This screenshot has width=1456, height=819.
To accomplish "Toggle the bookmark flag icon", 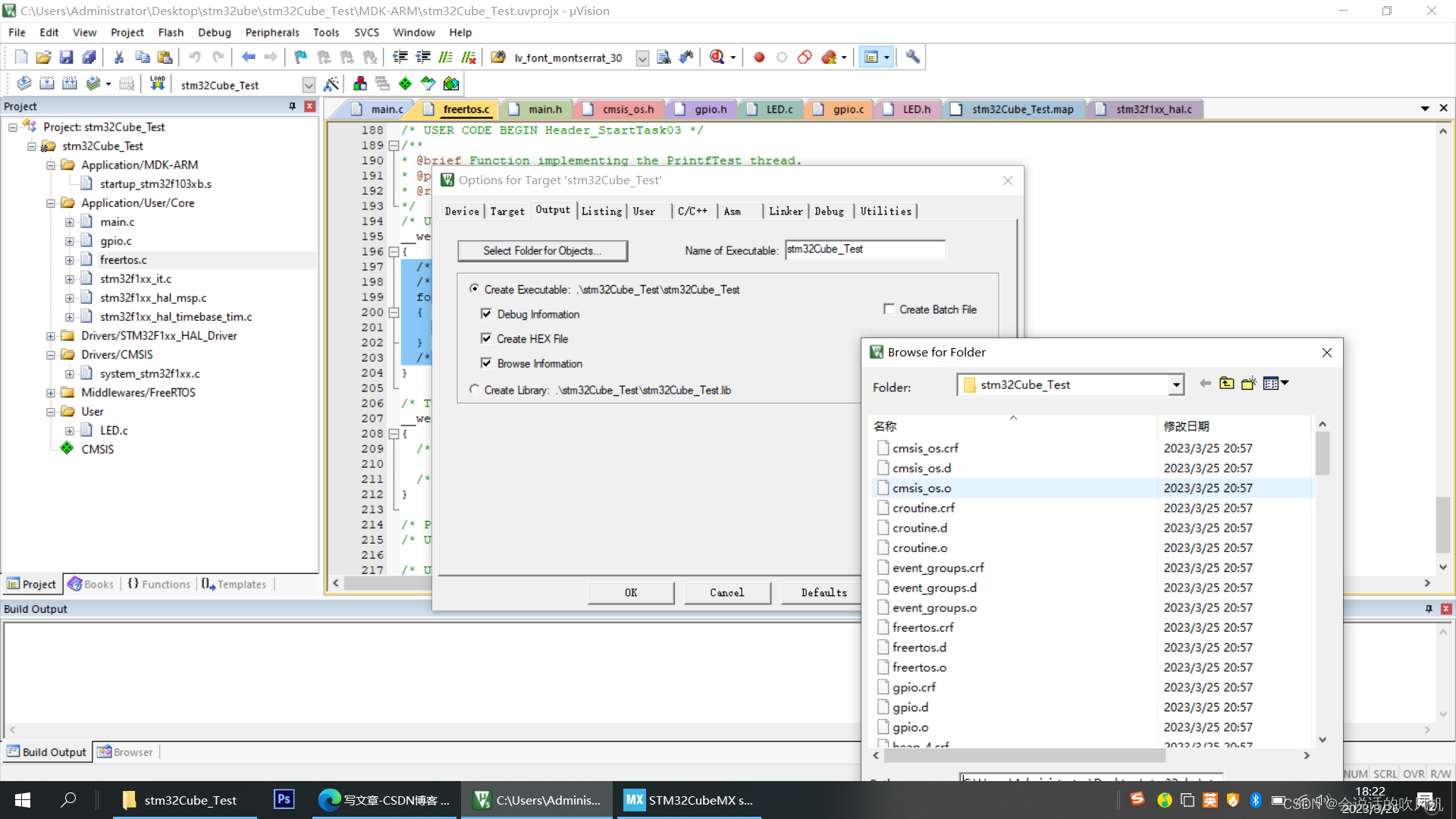I will [300, 58].
